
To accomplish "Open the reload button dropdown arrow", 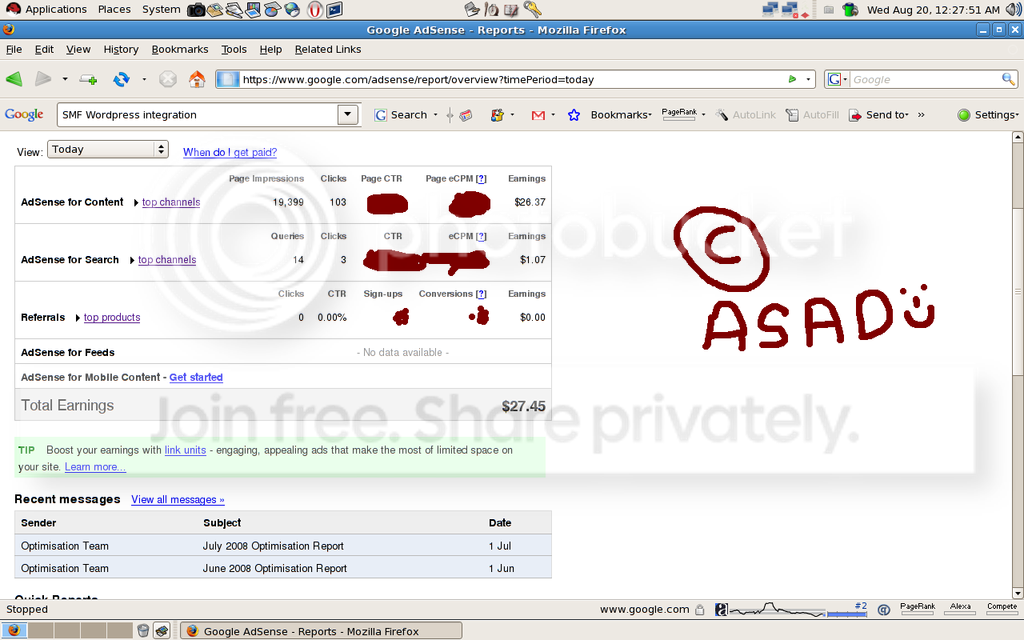I will (x=144, y=80).
